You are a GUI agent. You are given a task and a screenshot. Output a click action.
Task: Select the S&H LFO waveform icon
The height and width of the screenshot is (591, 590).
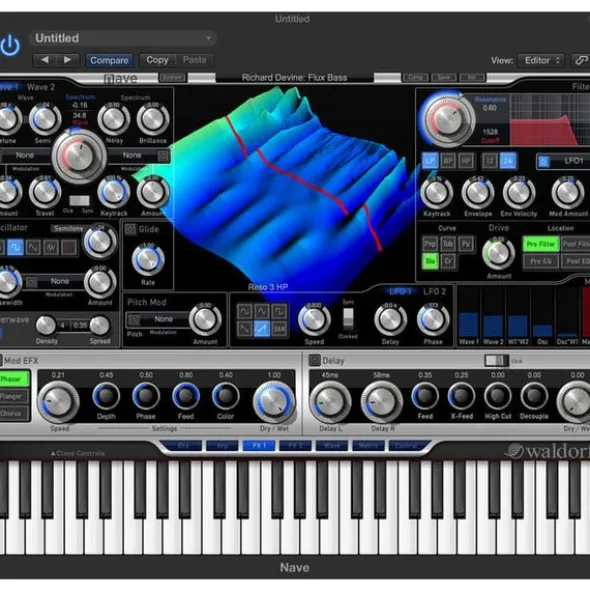(279, 329)
